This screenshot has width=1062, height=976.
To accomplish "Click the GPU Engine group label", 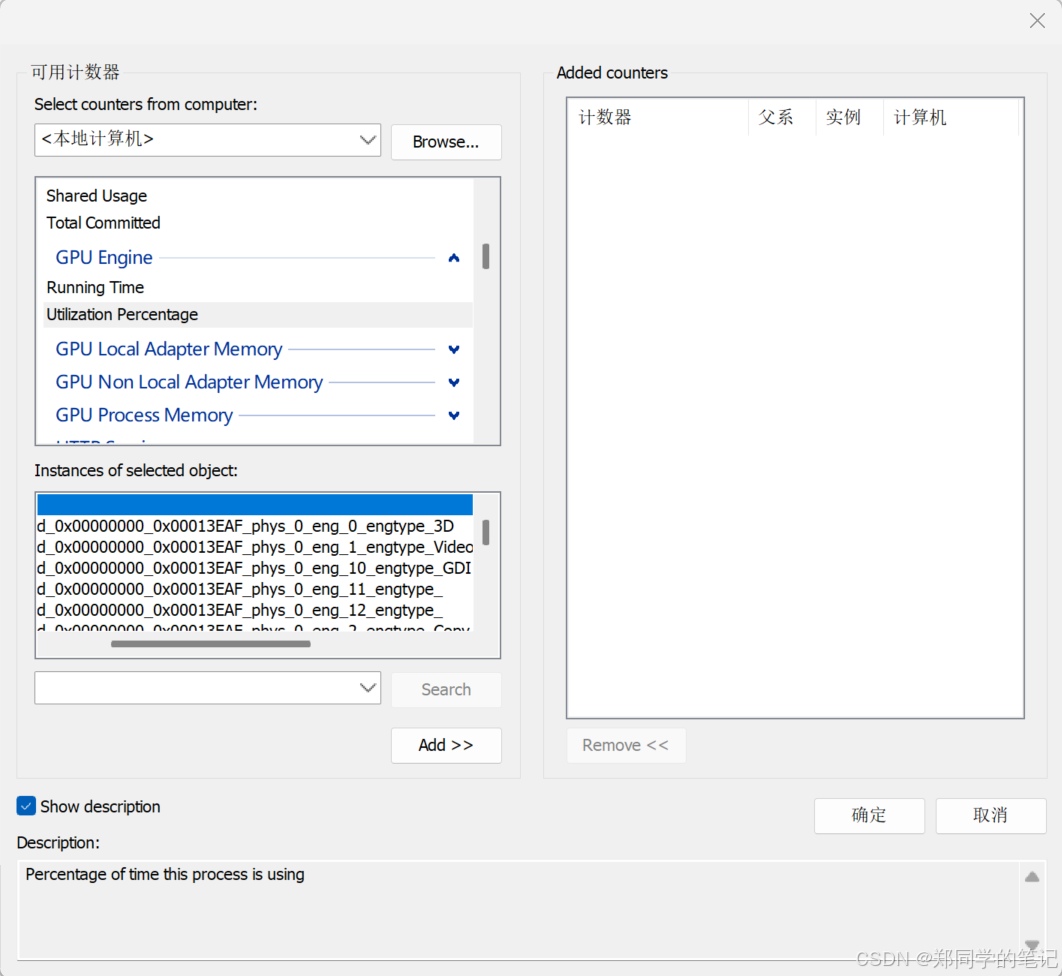I will (x=104, y=257).
